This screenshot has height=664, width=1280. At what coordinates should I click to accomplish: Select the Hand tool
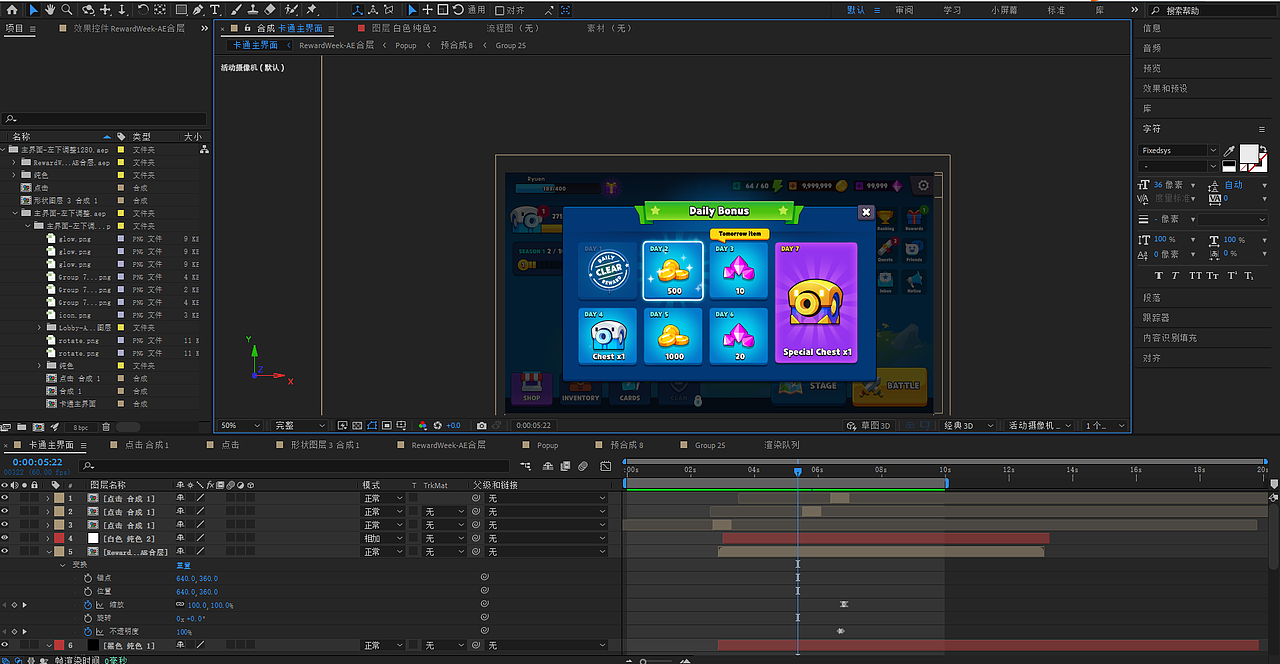[x=50, y=9]
